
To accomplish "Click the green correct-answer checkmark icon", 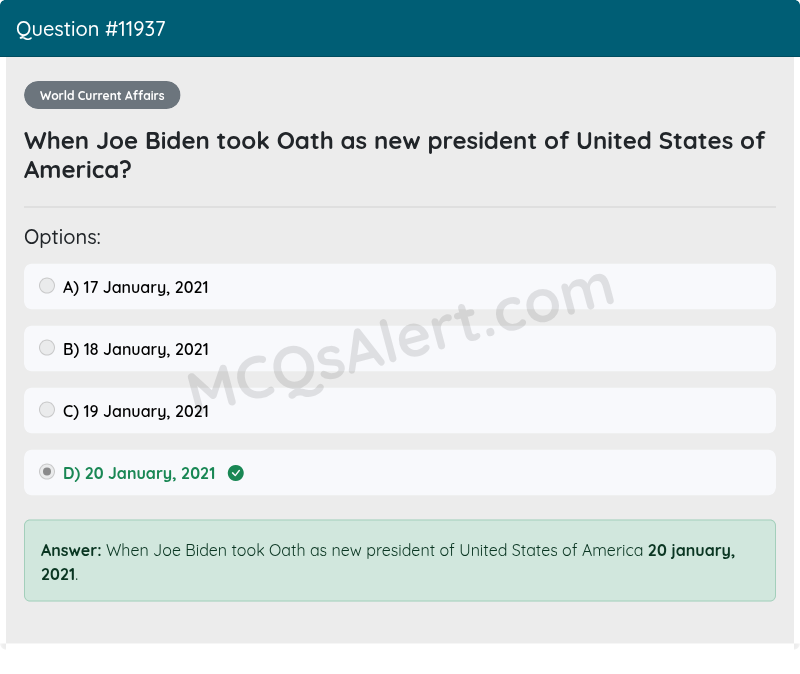I will coord(235,473).
